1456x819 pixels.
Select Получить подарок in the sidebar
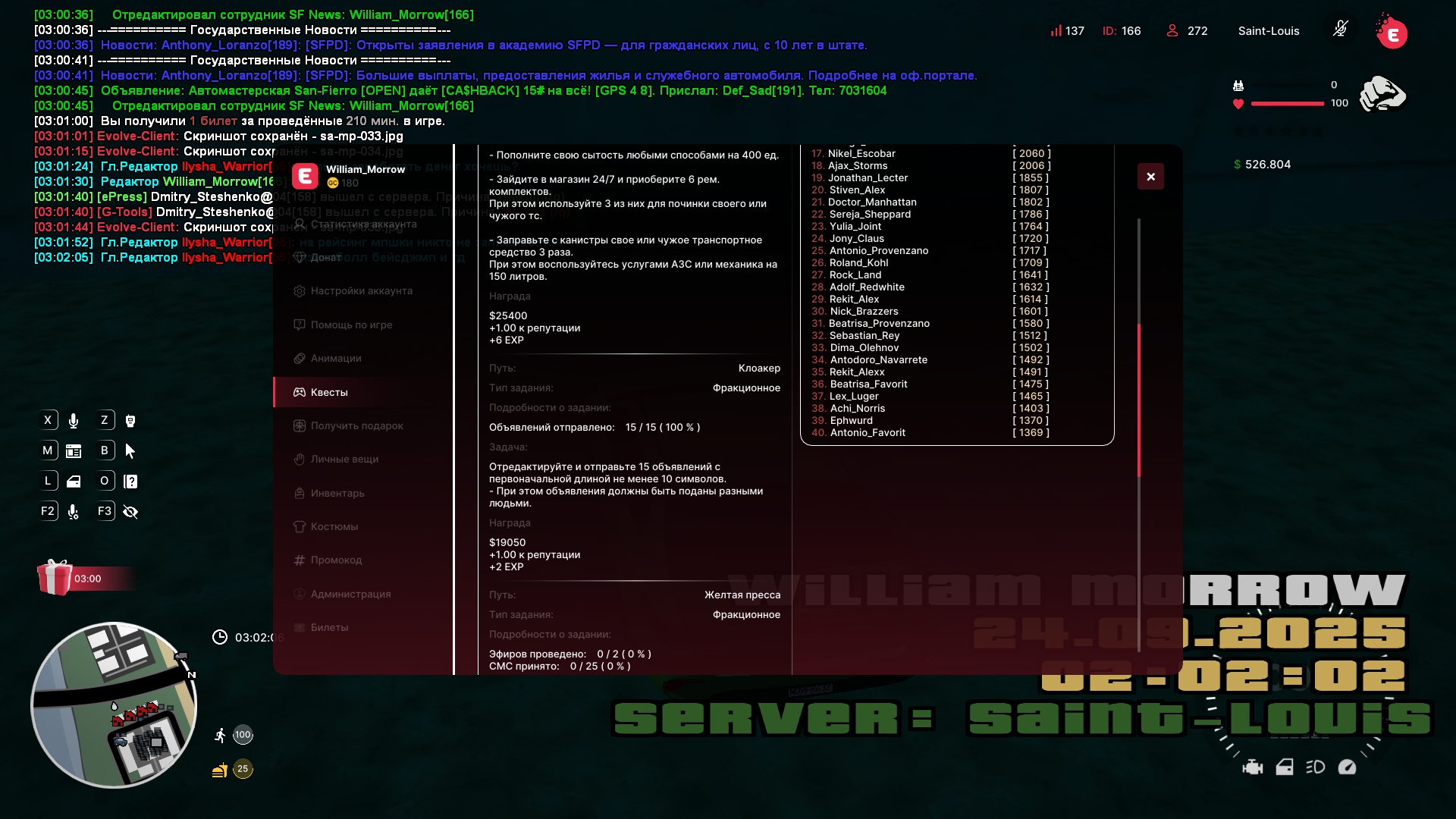tap(356, 426)
